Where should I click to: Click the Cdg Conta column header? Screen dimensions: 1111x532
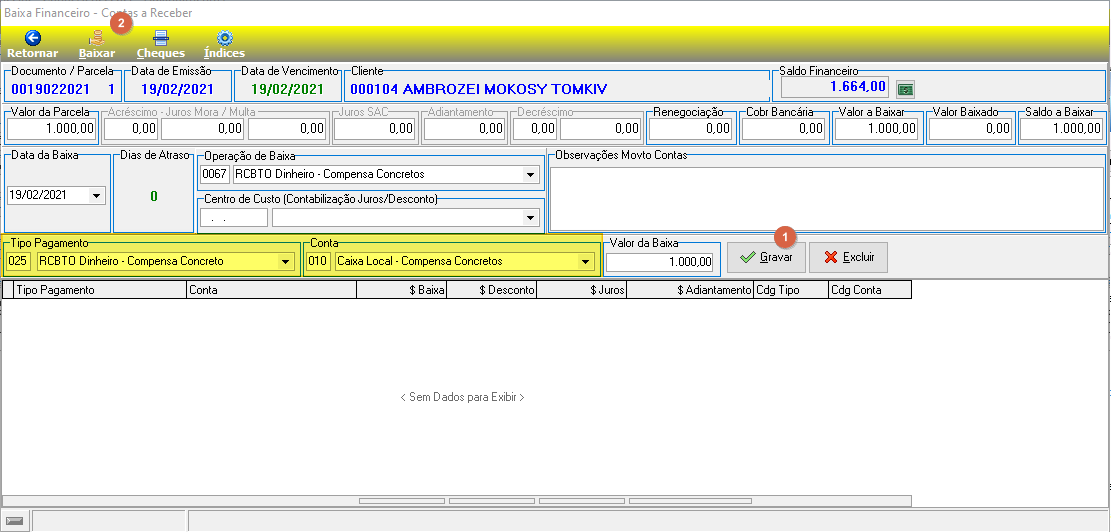870,290
